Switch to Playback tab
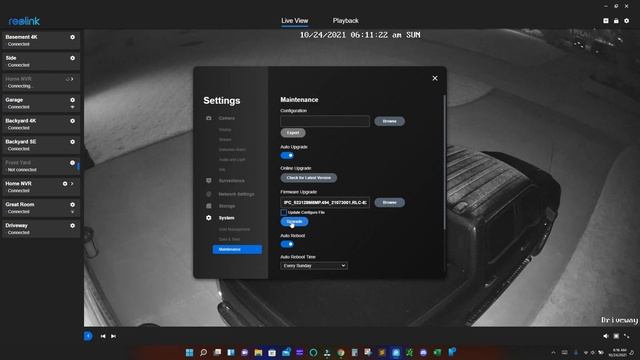The height and width of the screenshot is (360, 640). tap(345, 20)
